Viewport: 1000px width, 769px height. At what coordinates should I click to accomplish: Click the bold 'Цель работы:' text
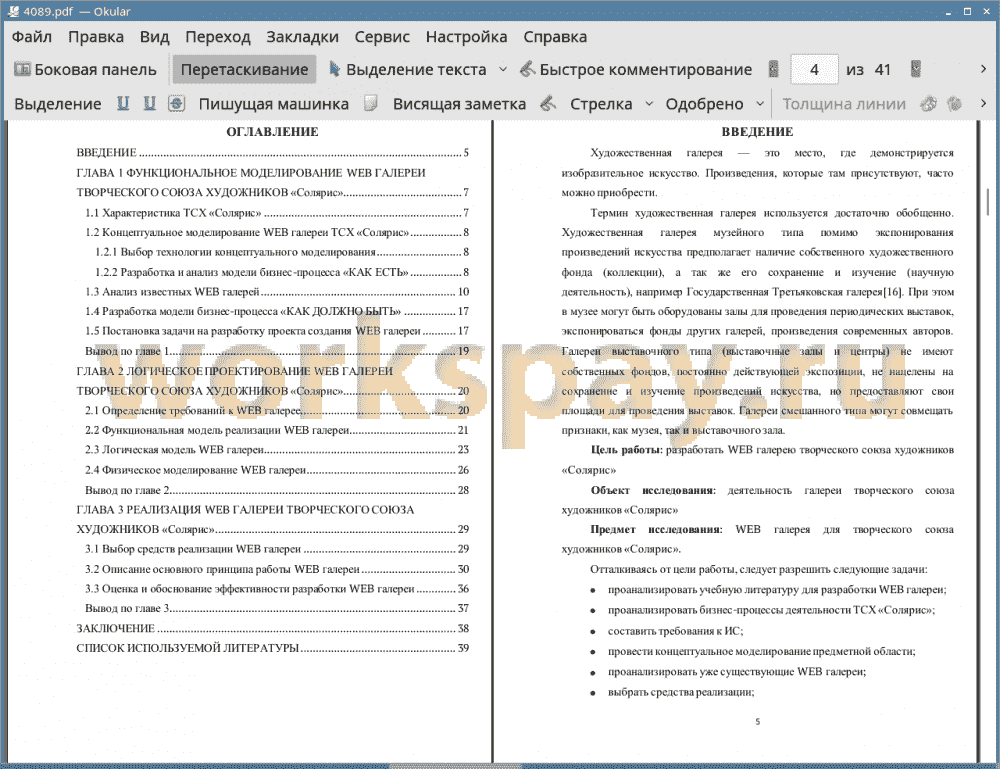click(627, 450)
